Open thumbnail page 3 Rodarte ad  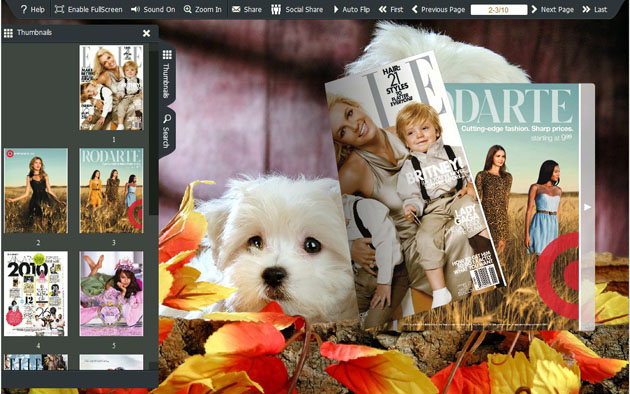(x=111, y=190)
